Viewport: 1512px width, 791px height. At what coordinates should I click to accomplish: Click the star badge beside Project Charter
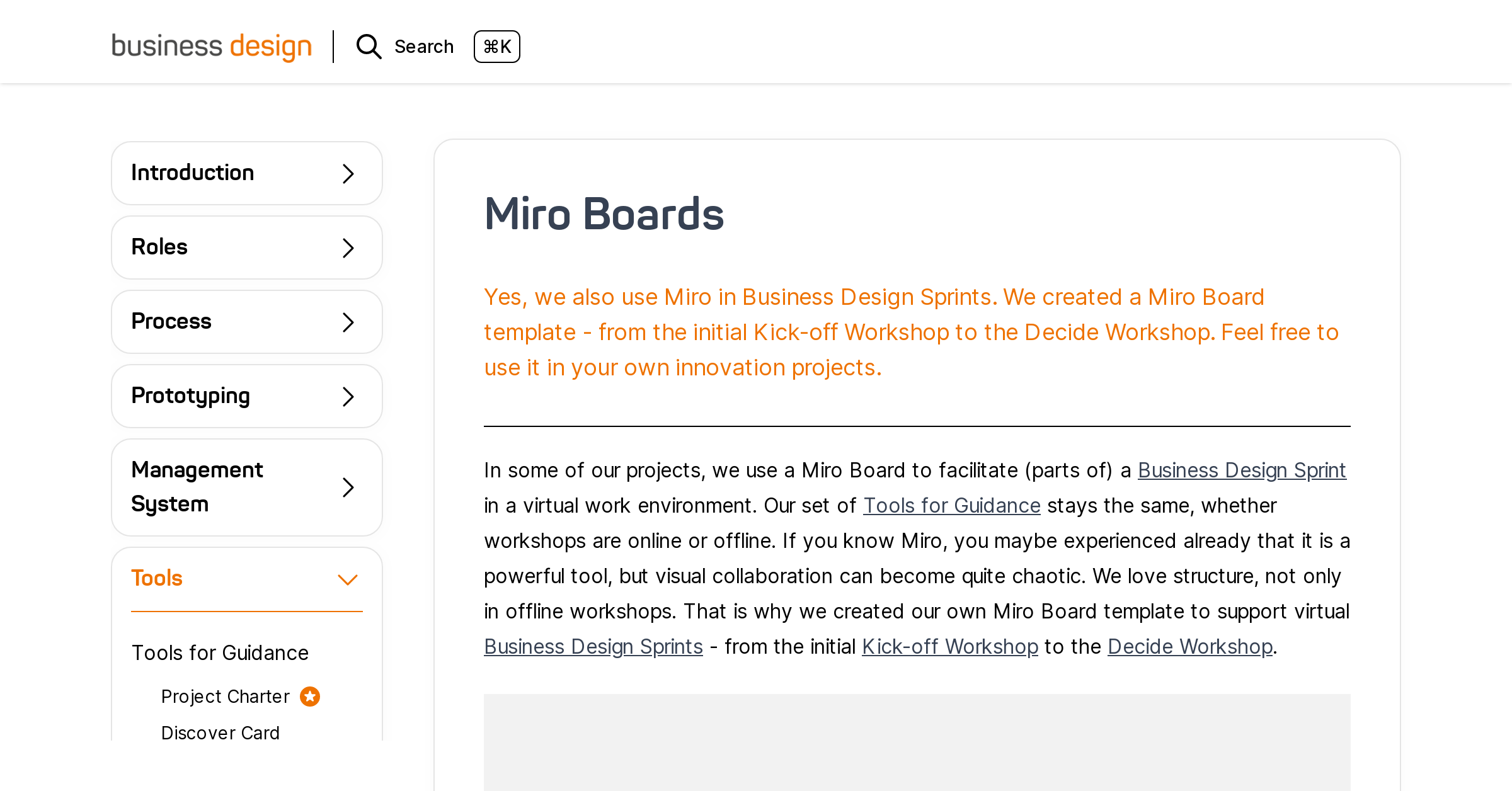pos(309,696)
